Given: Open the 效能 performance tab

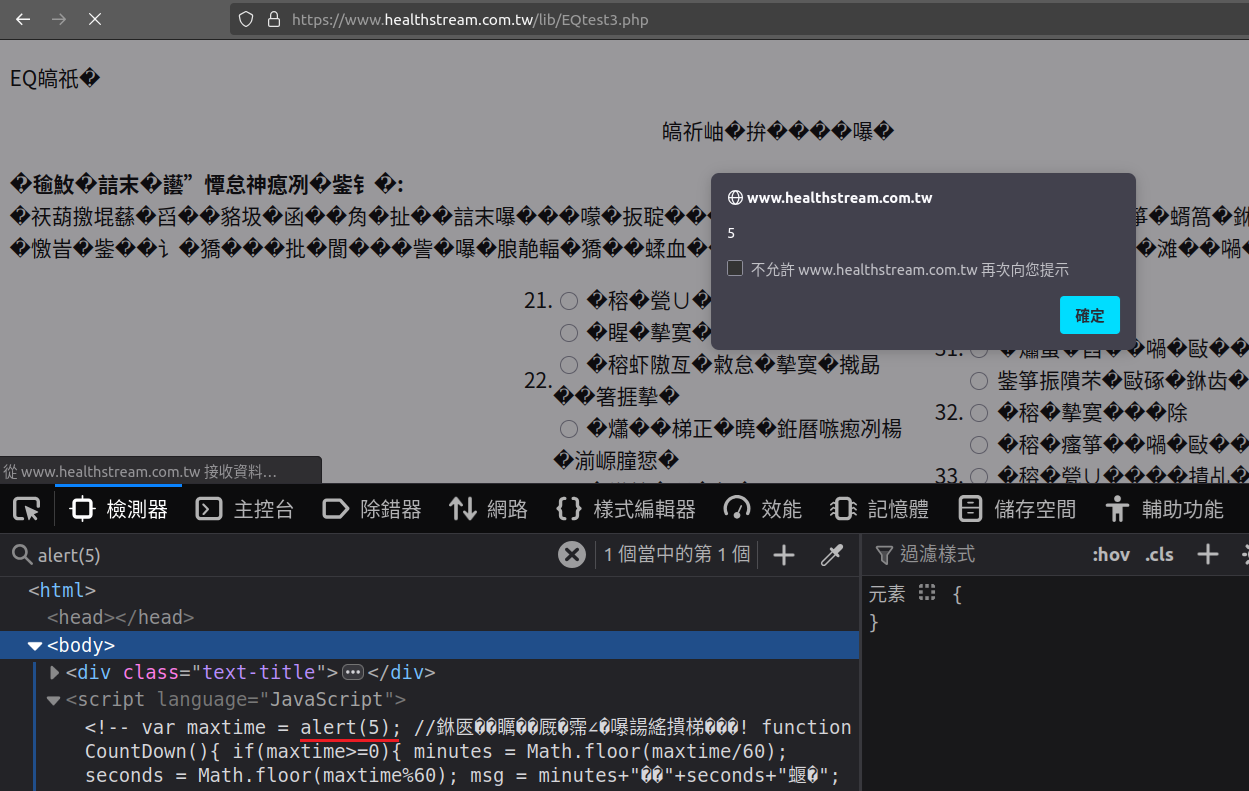Looking at the screenshot, I should (x=763, y=509).
